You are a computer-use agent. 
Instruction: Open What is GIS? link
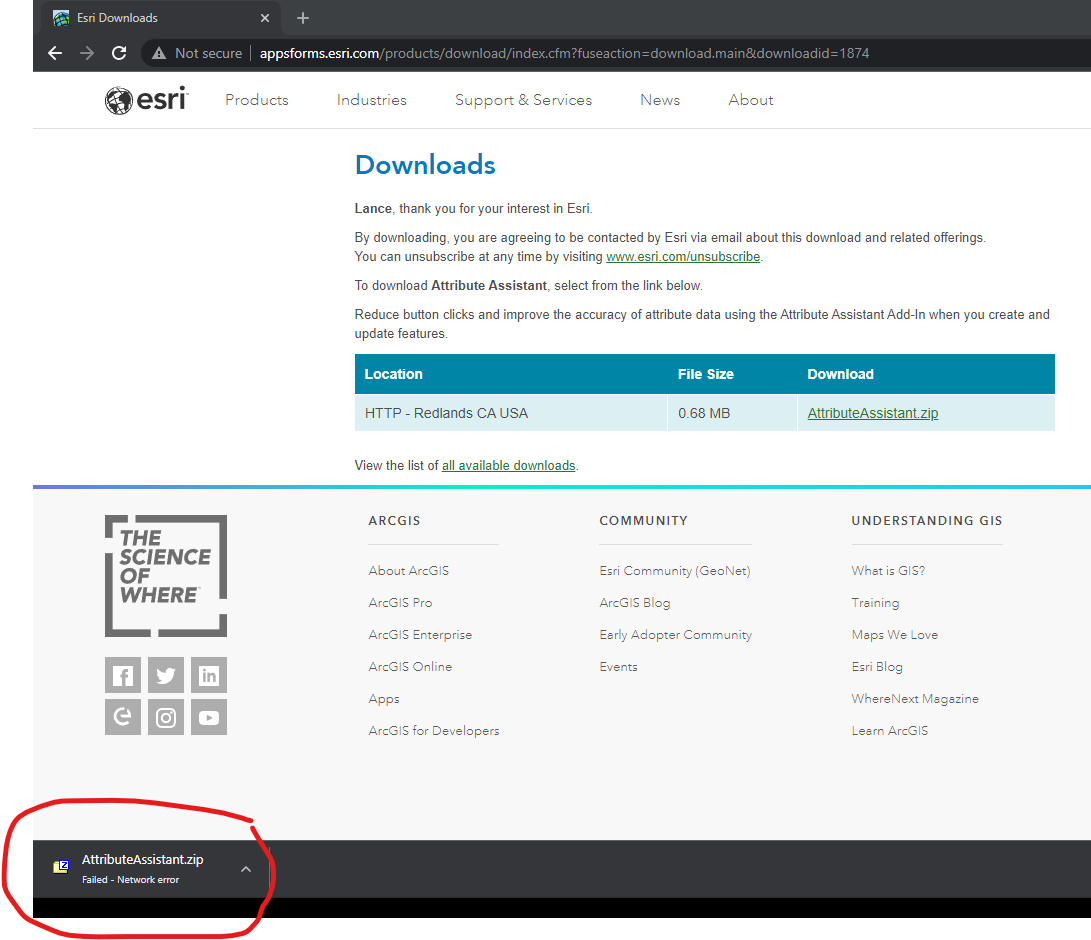[x=889, y=571]
